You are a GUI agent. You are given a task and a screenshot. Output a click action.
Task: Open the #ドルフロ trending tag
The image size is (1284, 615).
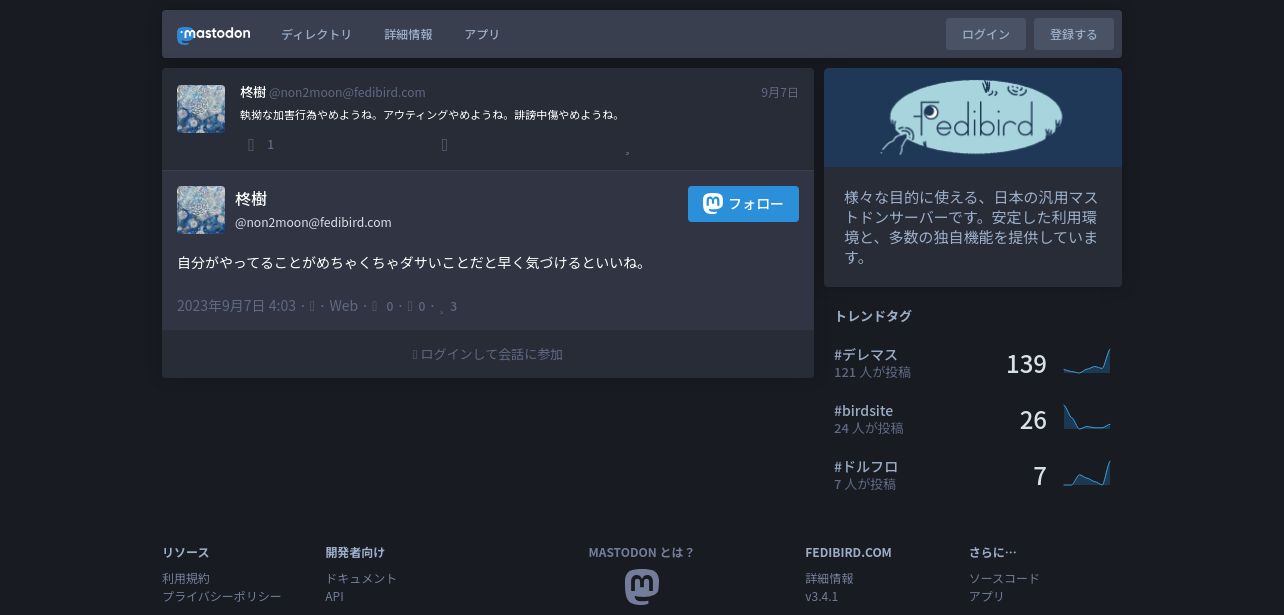(x=866, y=466)
